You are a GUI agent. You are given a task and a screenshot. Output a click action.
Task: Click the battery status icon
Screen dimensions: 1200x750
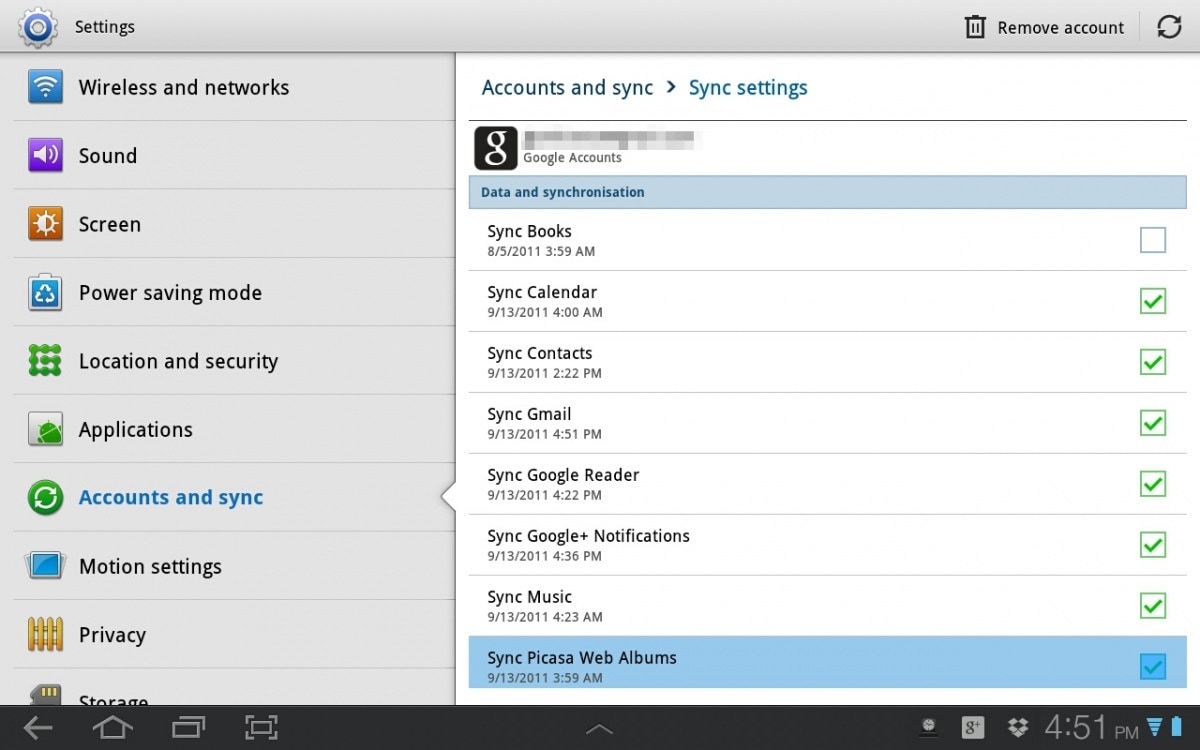[x=1176, y=727]
